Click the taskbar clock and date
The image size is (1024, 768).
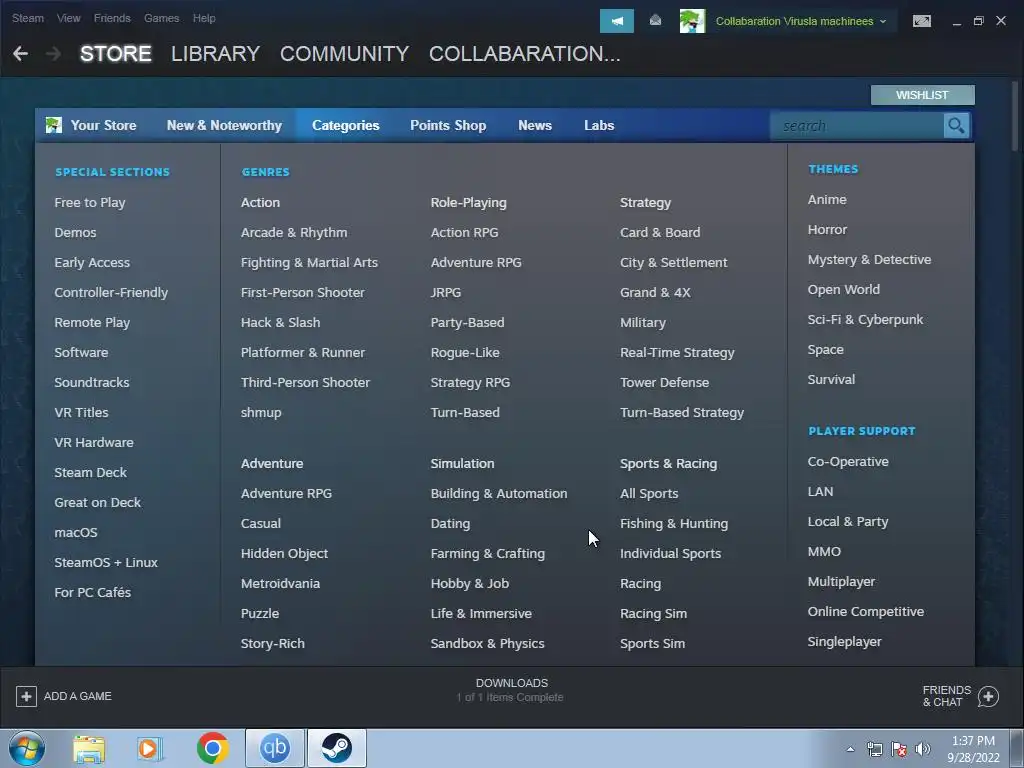point(973,749)
